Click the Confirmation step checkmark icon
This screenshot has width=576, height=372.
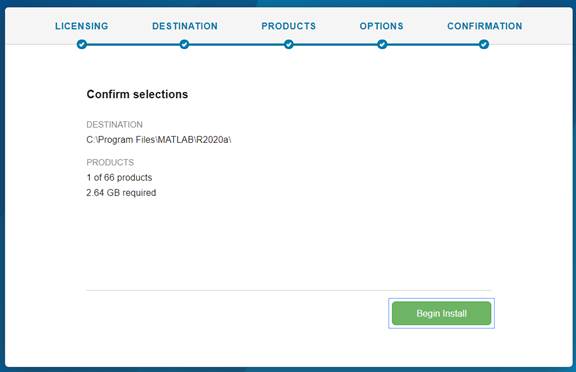pos(484,44)
